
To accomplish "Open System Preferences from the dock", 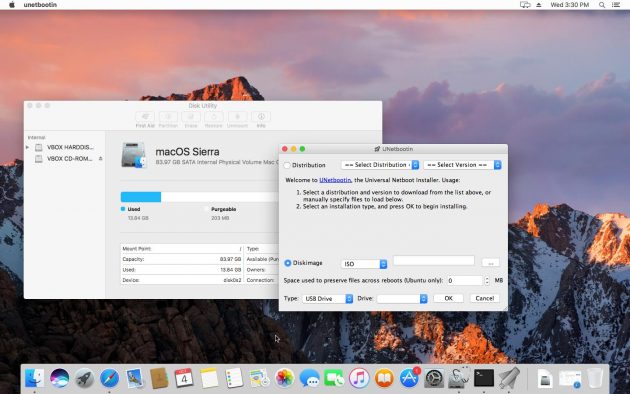I will (434, 378).
